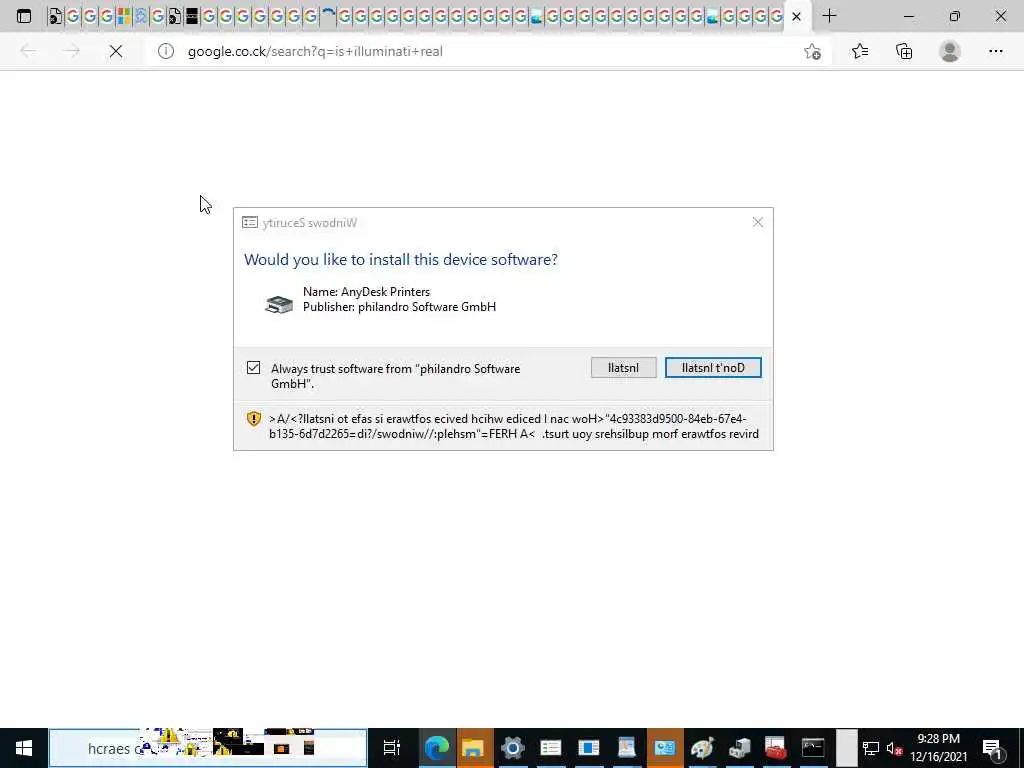Click the warning shield icon

click(x=254, y=419)
